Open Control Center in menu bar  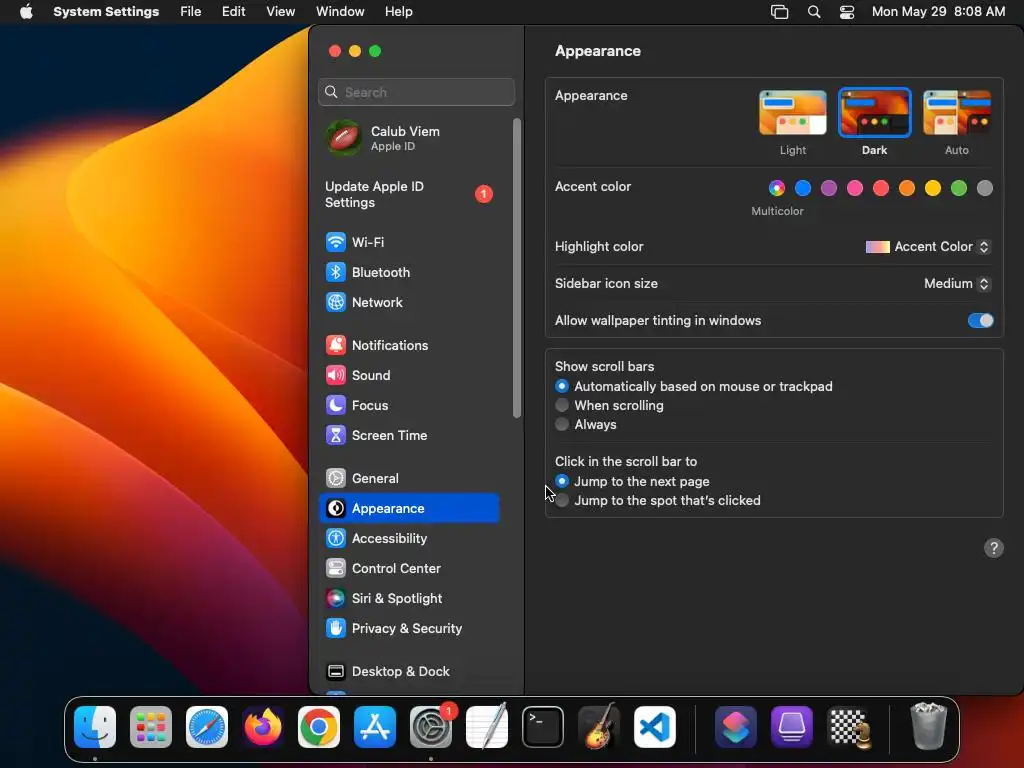pyautogui.click(x=847, y=12)
